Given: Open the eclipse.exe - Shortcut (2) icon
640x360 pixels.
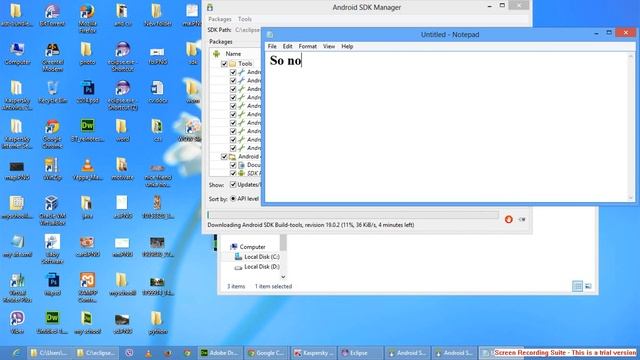Looking at the screenshot, I should [122, 96].
